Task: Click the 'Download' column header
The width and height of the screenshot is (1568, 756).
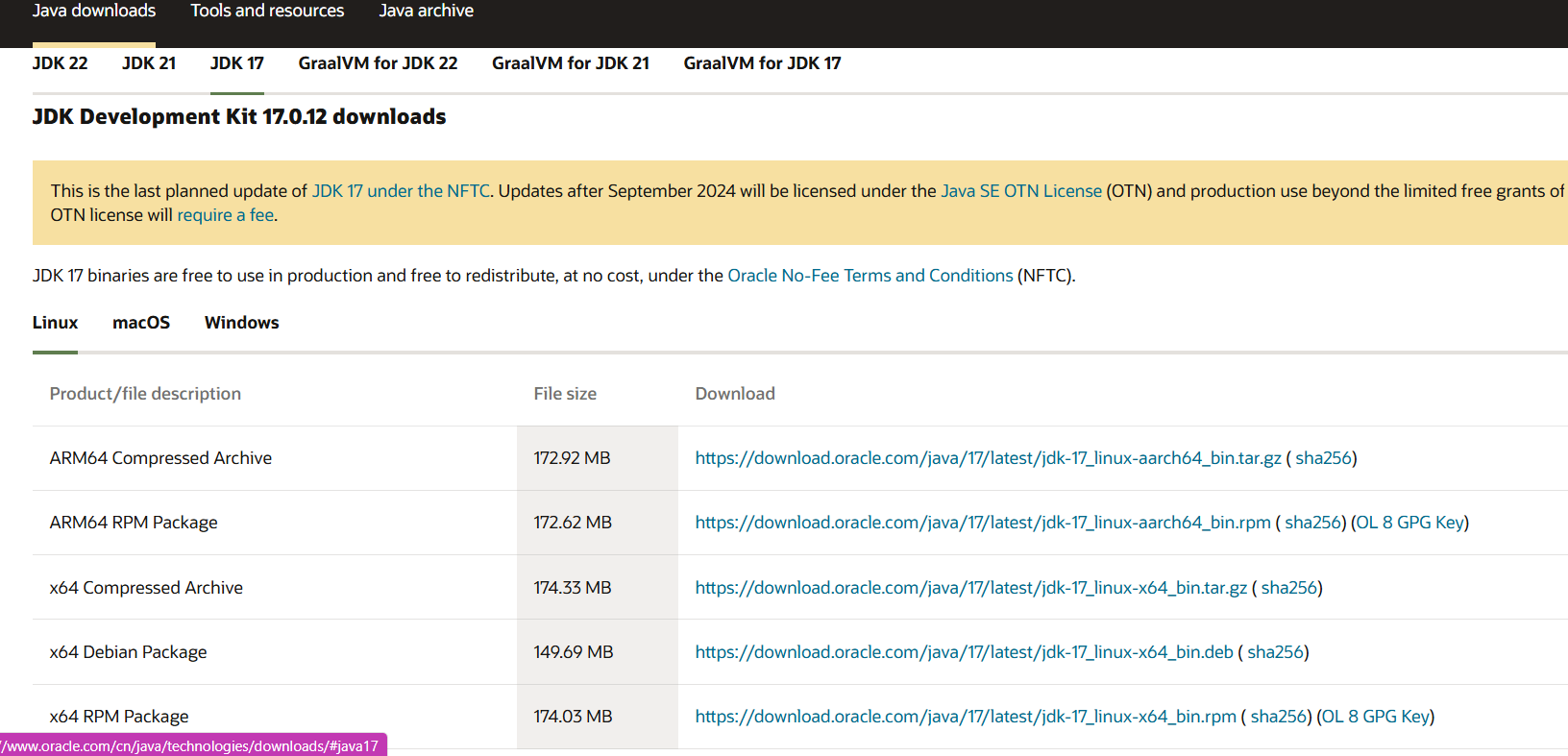Action: click(735, 394)
